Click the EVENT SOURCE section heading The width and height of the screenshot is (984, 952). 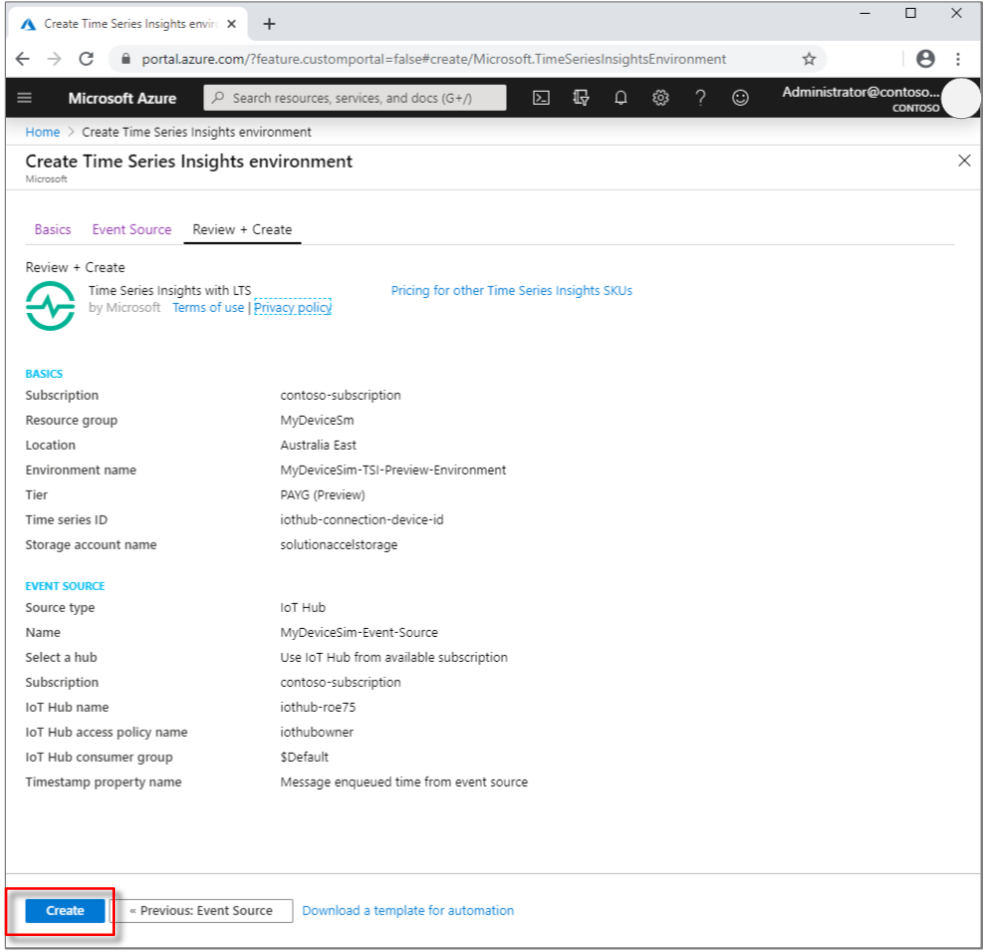pyautogui.click(x=65, y=586)
